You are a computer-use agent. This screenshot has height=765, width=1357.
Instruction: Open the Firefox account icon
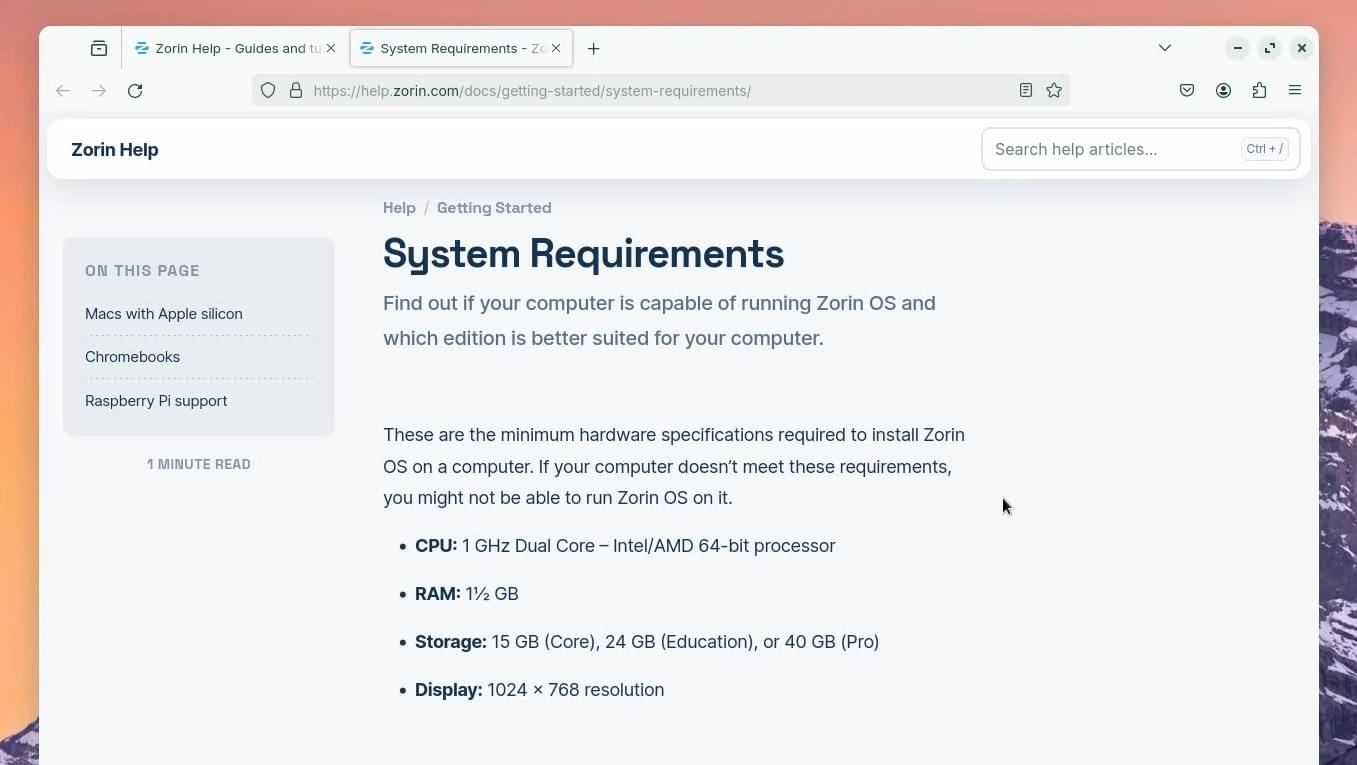pyautogui.click(x=1223, y=90)
